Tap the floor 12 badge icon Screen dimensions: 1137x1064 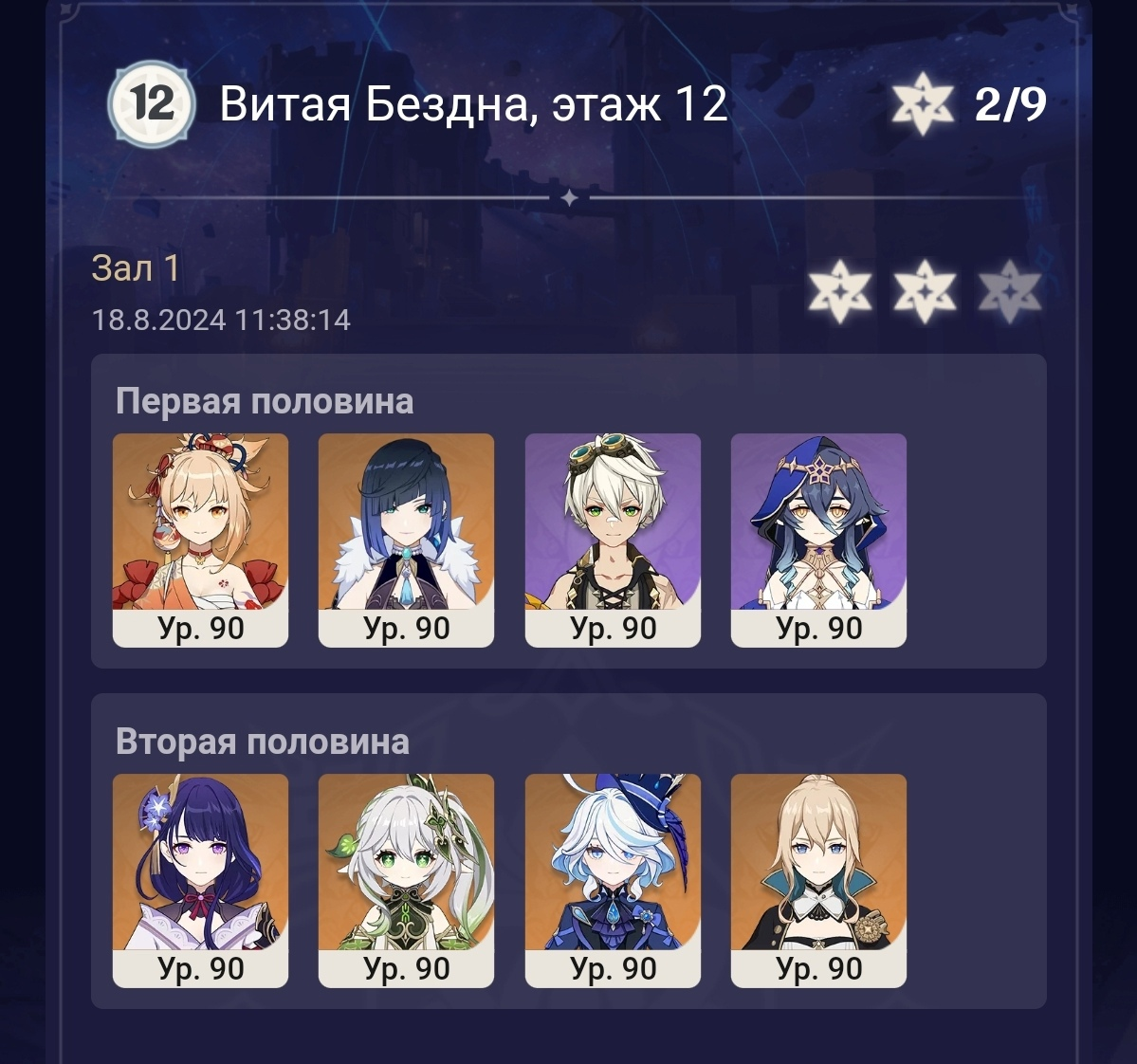[152, 103]
